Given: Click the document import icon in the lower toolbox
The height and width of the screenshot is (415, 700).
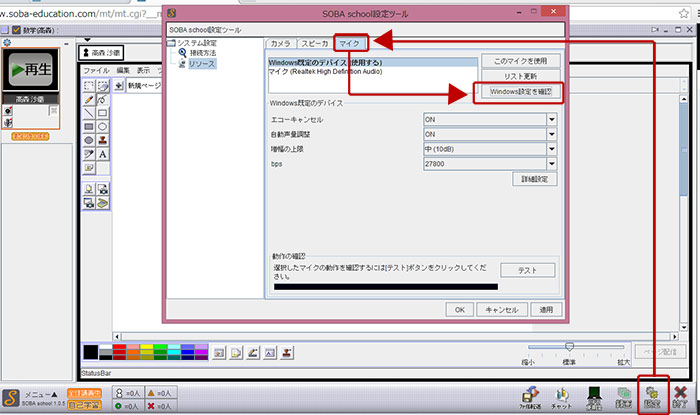Looking at the screenshot, I should click(x=89, y=189).
